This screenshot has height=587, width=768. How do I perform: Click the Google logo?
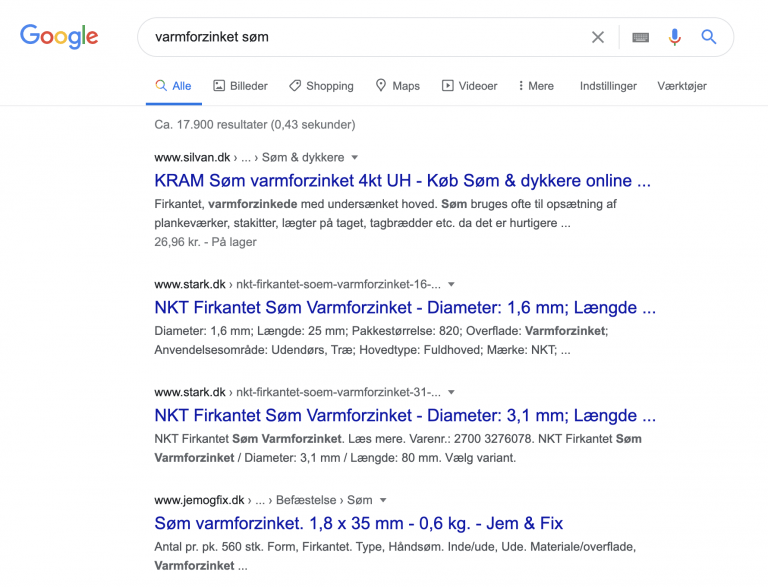point(59,37)
